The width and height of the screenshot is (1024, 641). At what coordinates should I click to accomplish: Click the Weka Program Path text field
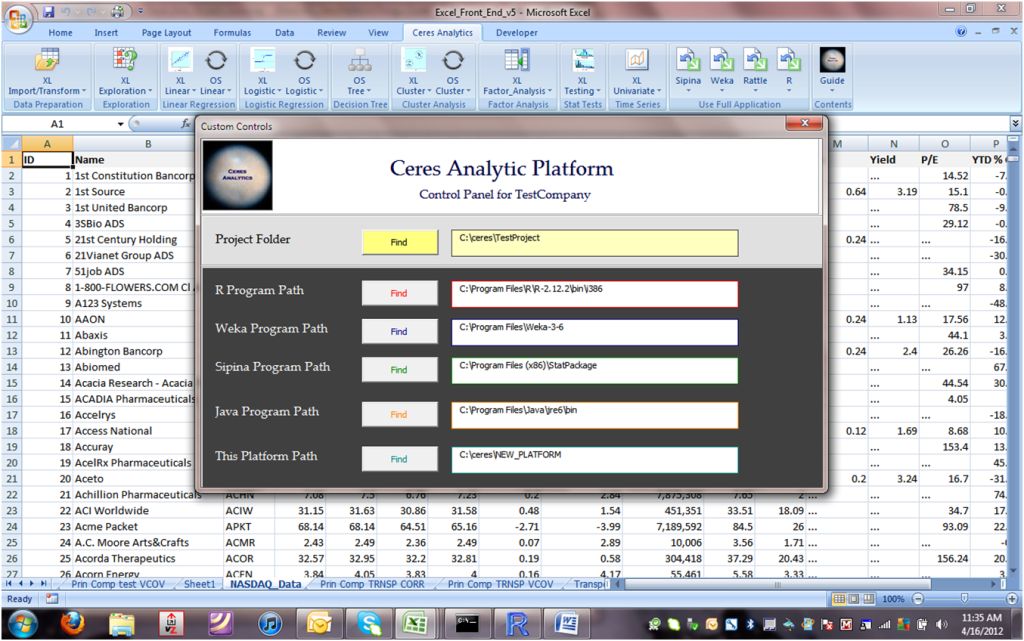594,332
